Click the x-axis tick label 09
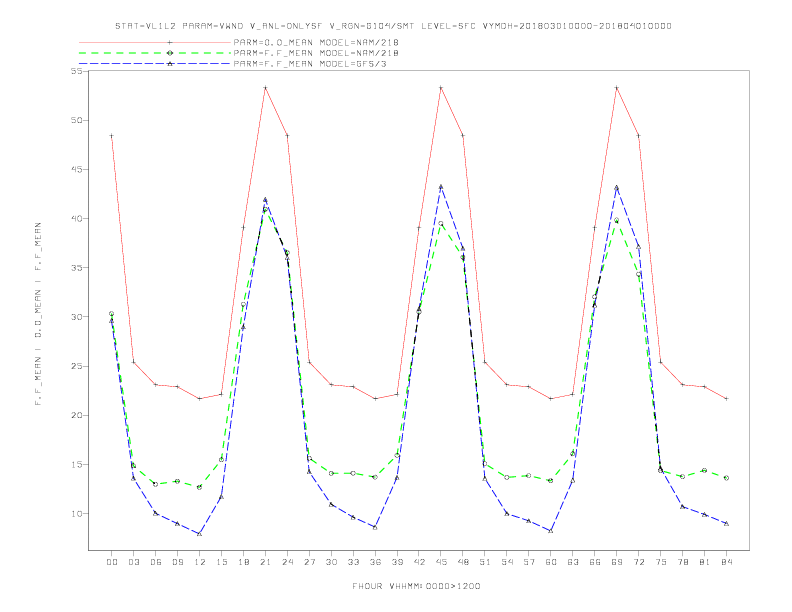Image resolution: width=792 pixels, height=612 pixels. click(x=178, y=562)
